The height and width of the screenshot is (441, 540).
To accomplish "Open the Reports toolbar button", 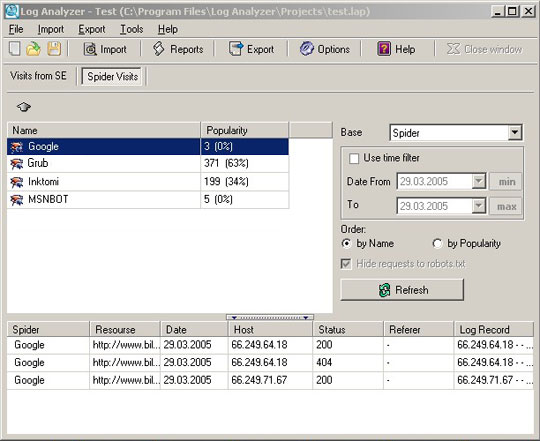I will pos(178,49).
